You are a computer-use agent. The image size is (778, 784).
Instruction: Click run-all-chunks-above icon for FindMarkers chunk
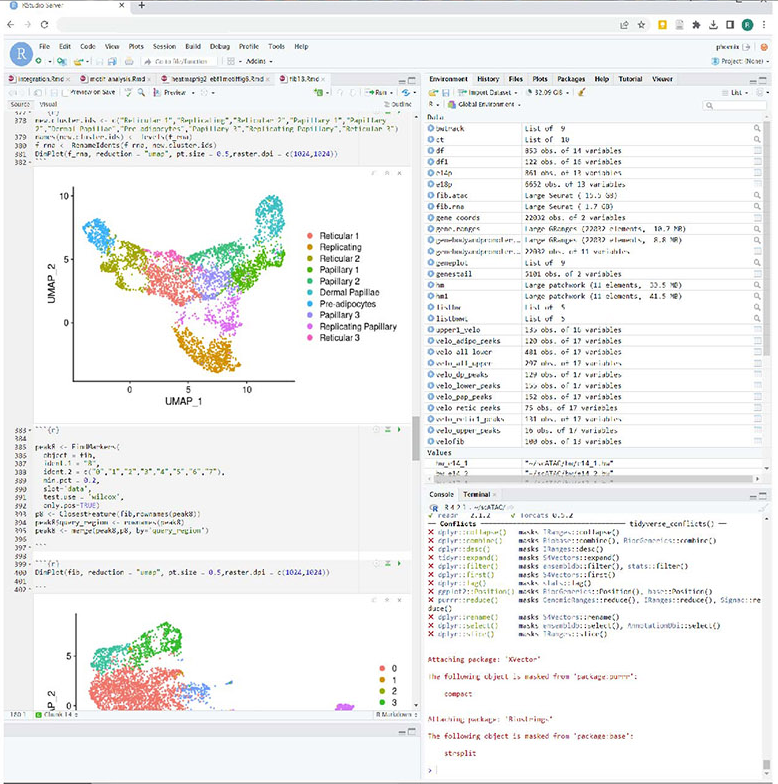pos(388,430)
